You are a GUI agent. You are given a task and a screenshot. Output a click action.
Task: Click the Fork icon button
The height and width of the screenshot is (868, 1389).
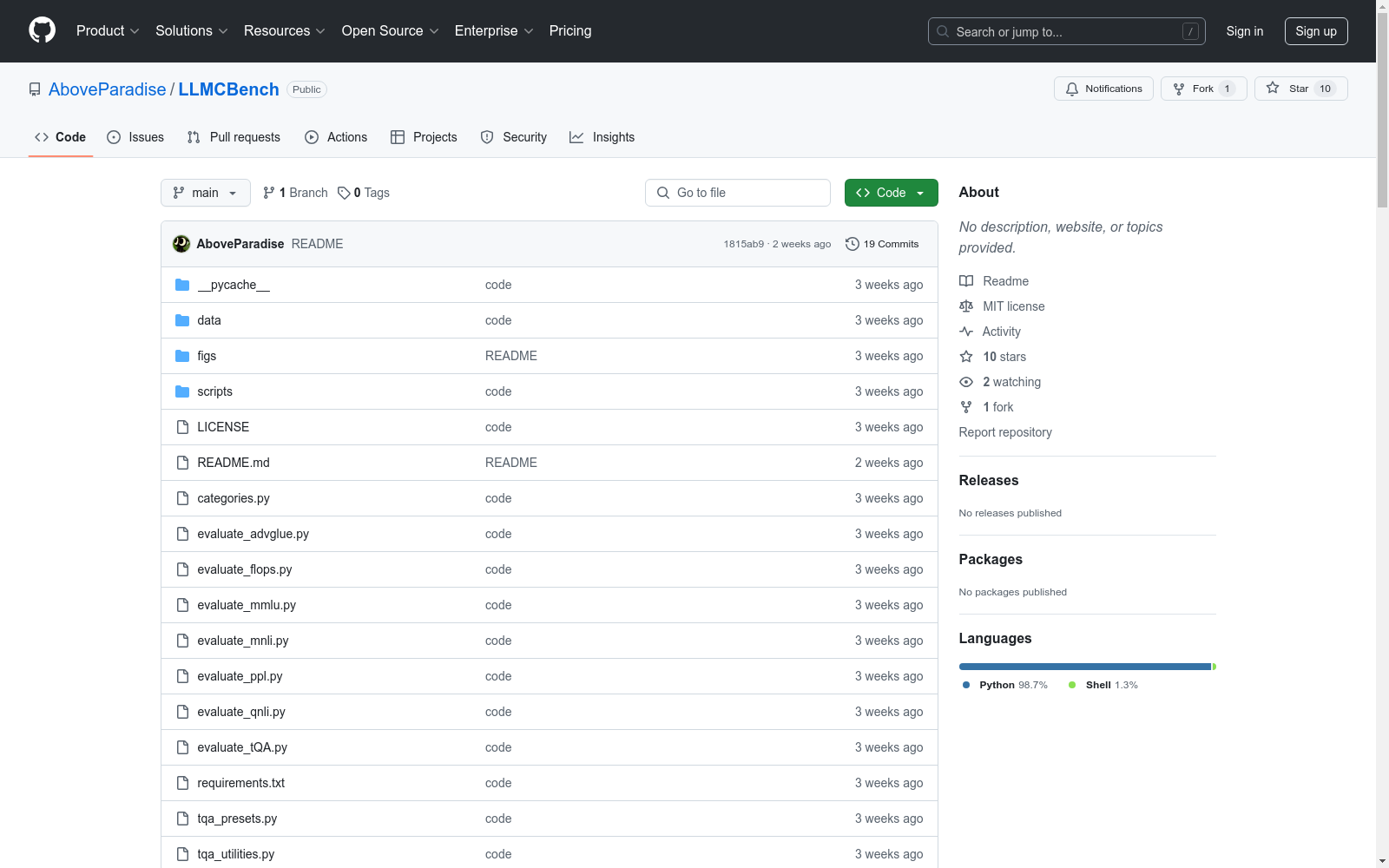pos(1179,89)
